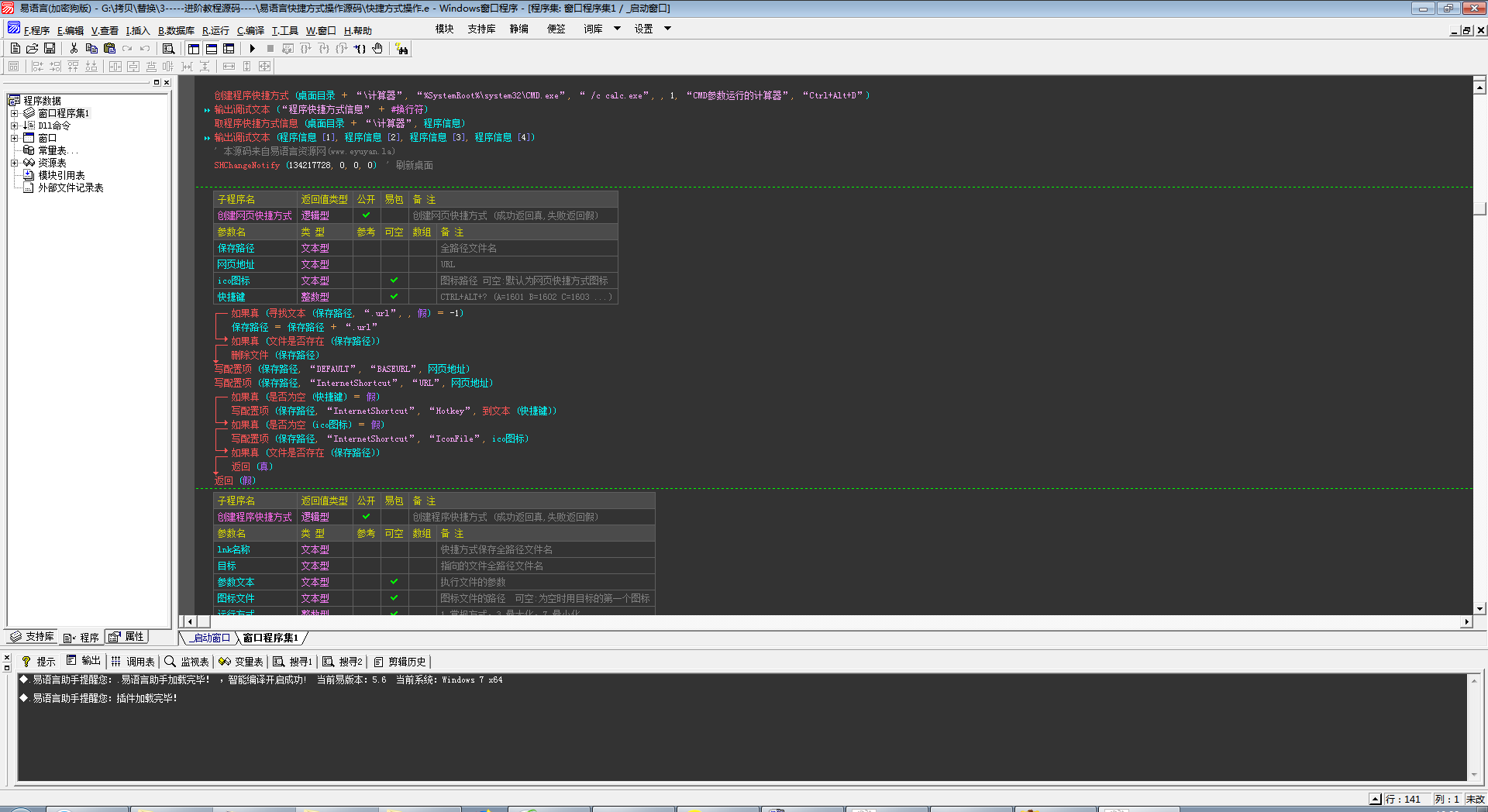Expand the Dll命令 tree node

point(14,126)
